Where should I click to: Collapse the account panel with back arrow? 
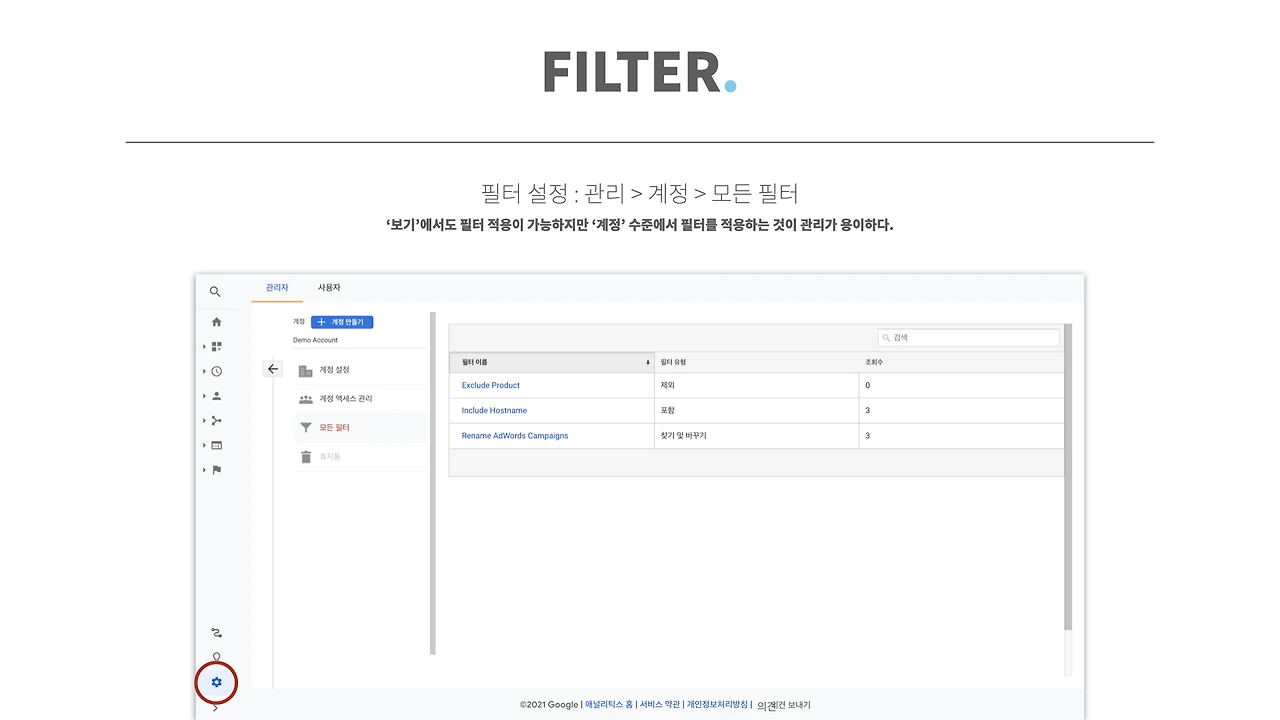[x=273, y=368]
